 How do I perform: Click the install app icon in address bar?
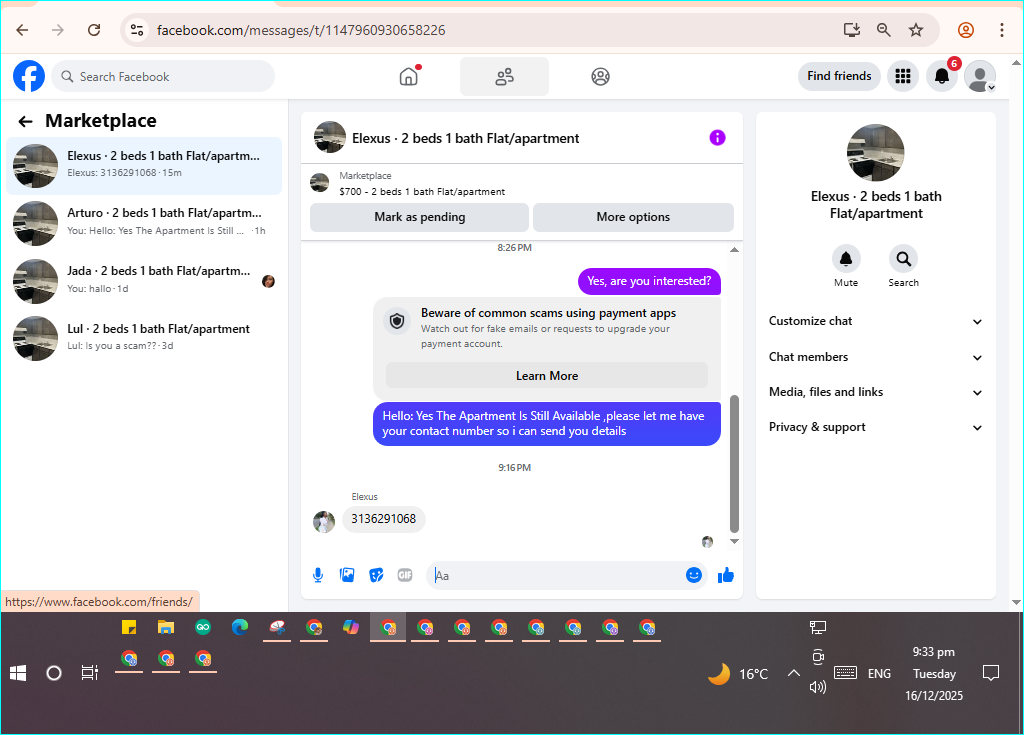pos(852,29)
